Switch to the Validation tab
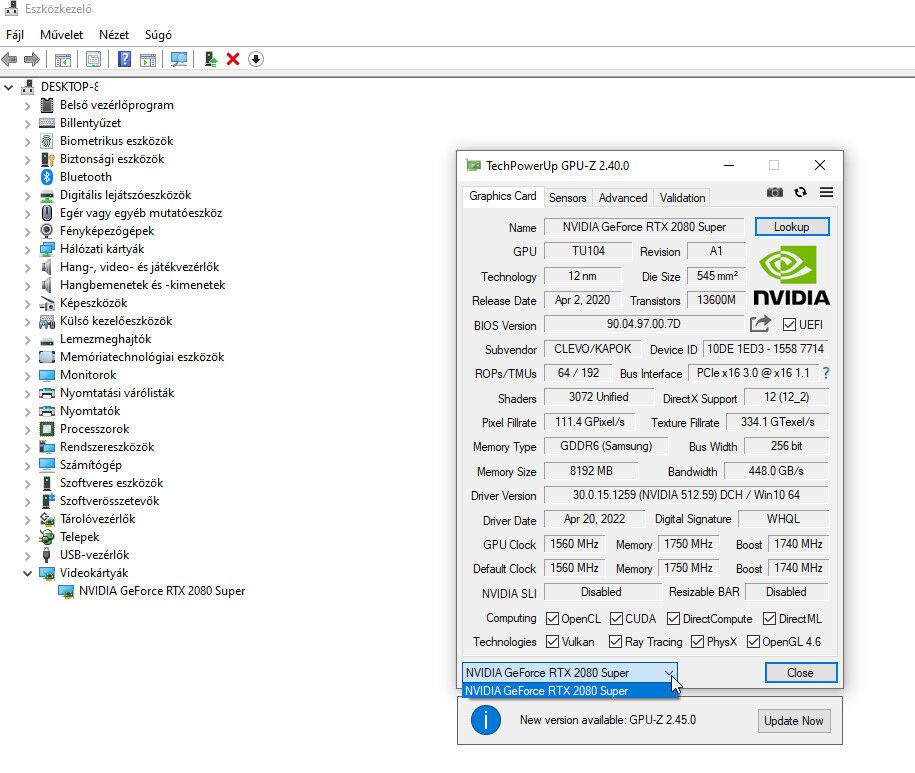This screenshot has height=773, width=915. 682,198
